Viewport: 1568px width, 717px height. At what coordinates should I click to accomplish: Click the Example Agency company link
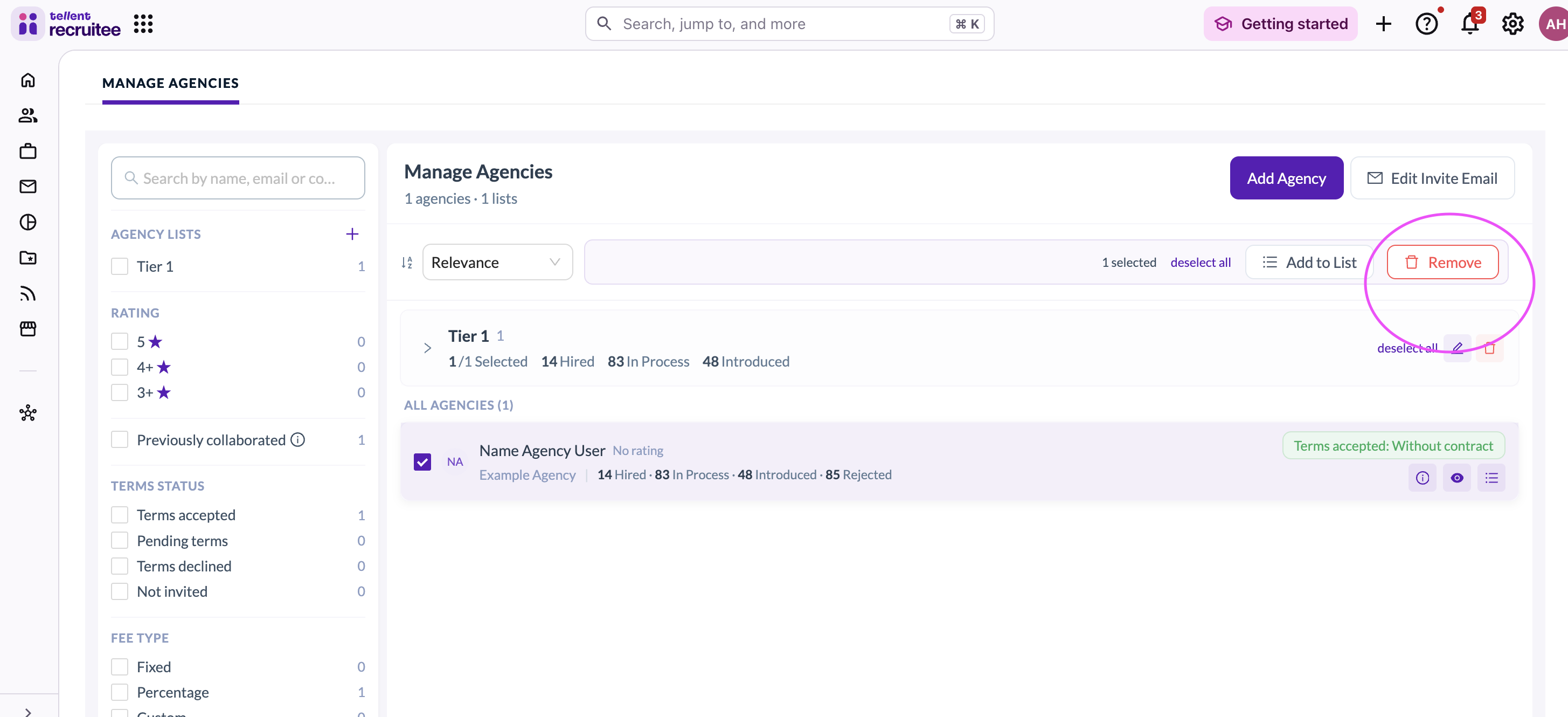coord(527,474)
